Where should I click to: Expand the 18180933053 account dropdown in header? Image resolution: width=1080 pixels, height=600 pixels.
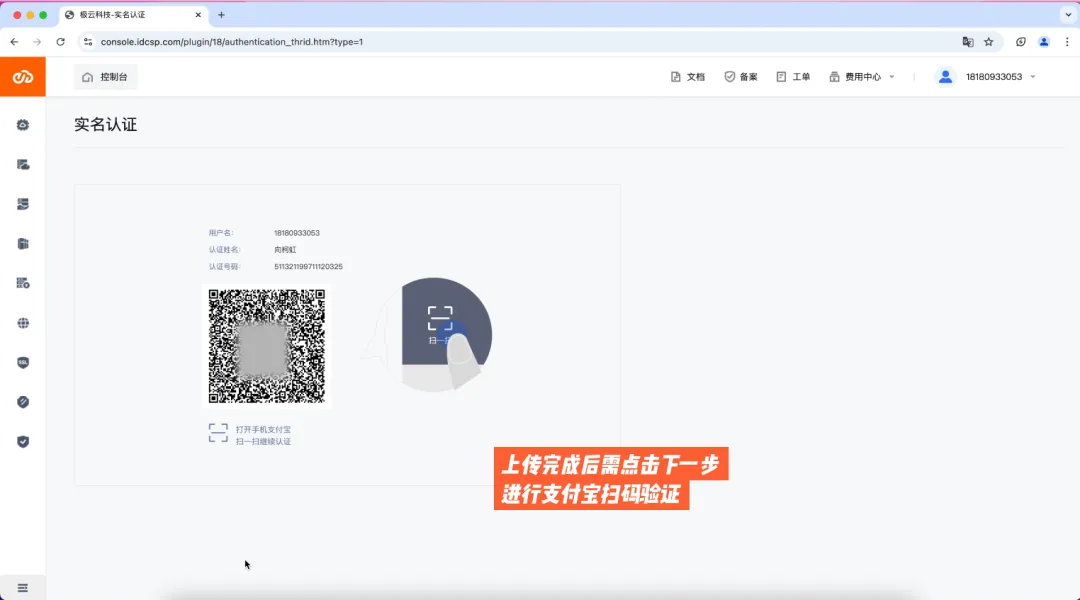click(1000, 77)
